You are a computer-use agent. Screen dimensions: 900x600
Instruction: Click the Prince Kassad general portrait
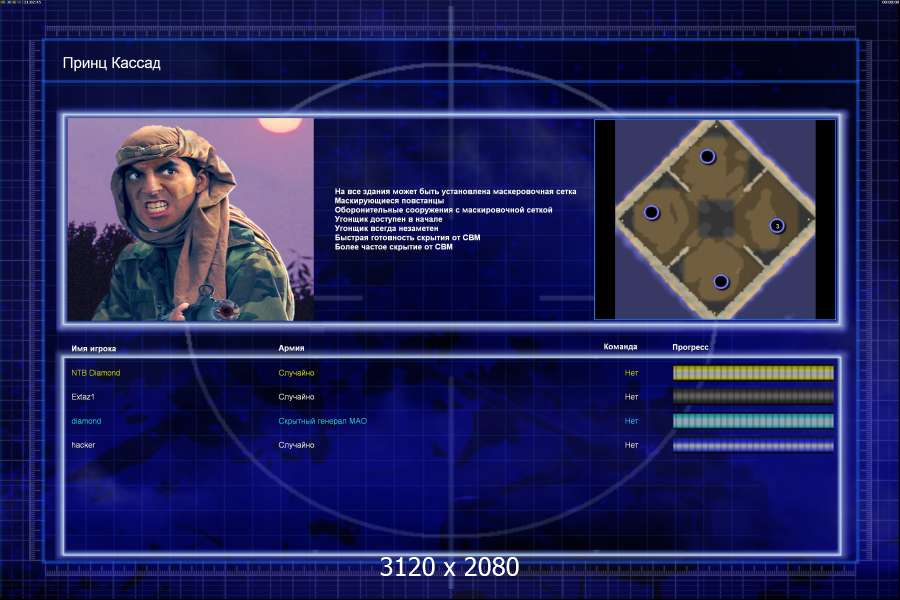tap(191, 219)
